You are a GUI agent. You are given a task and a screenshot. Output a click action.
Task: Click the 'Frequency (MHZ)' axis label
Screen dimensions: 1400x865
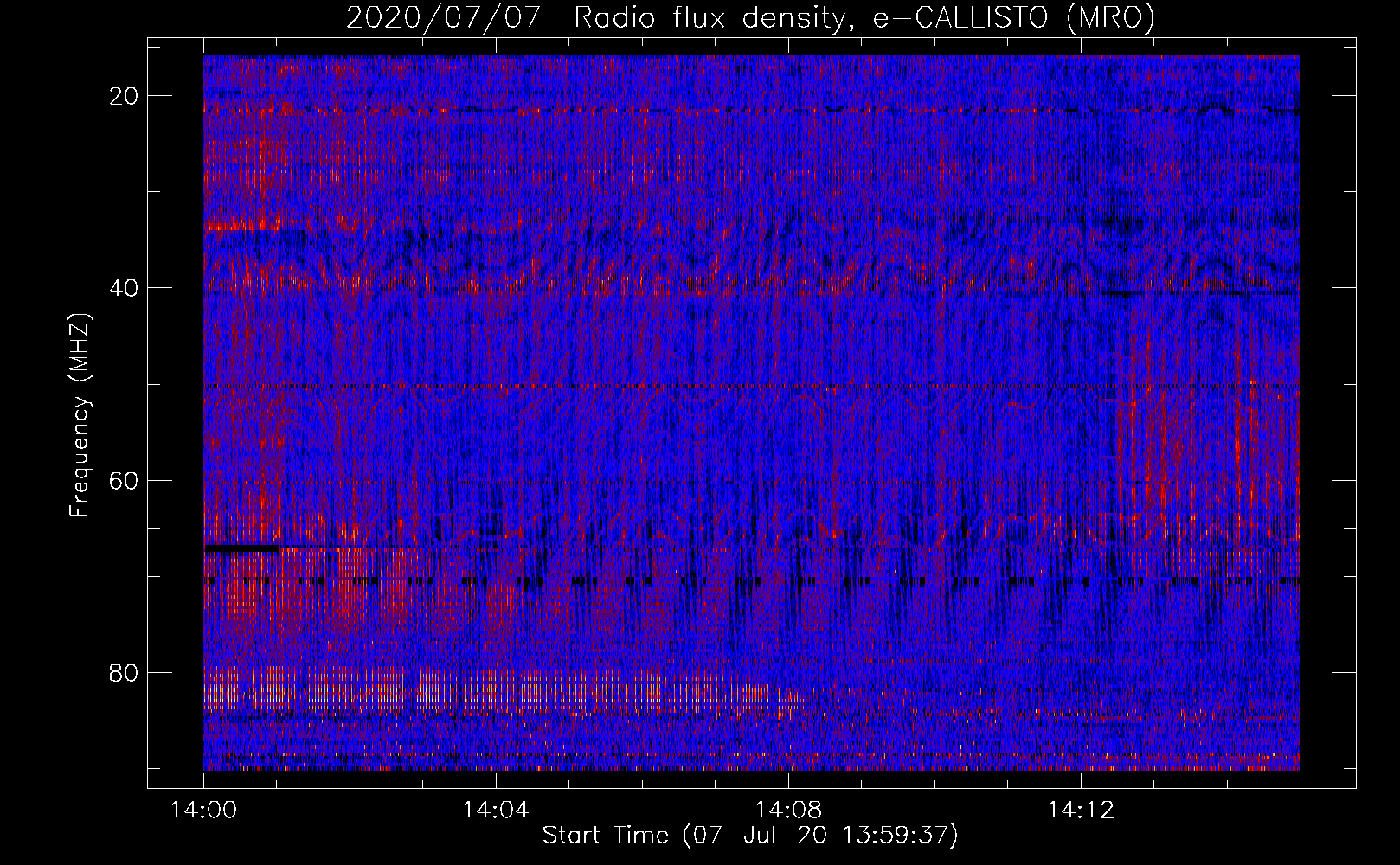pos(80,414)
